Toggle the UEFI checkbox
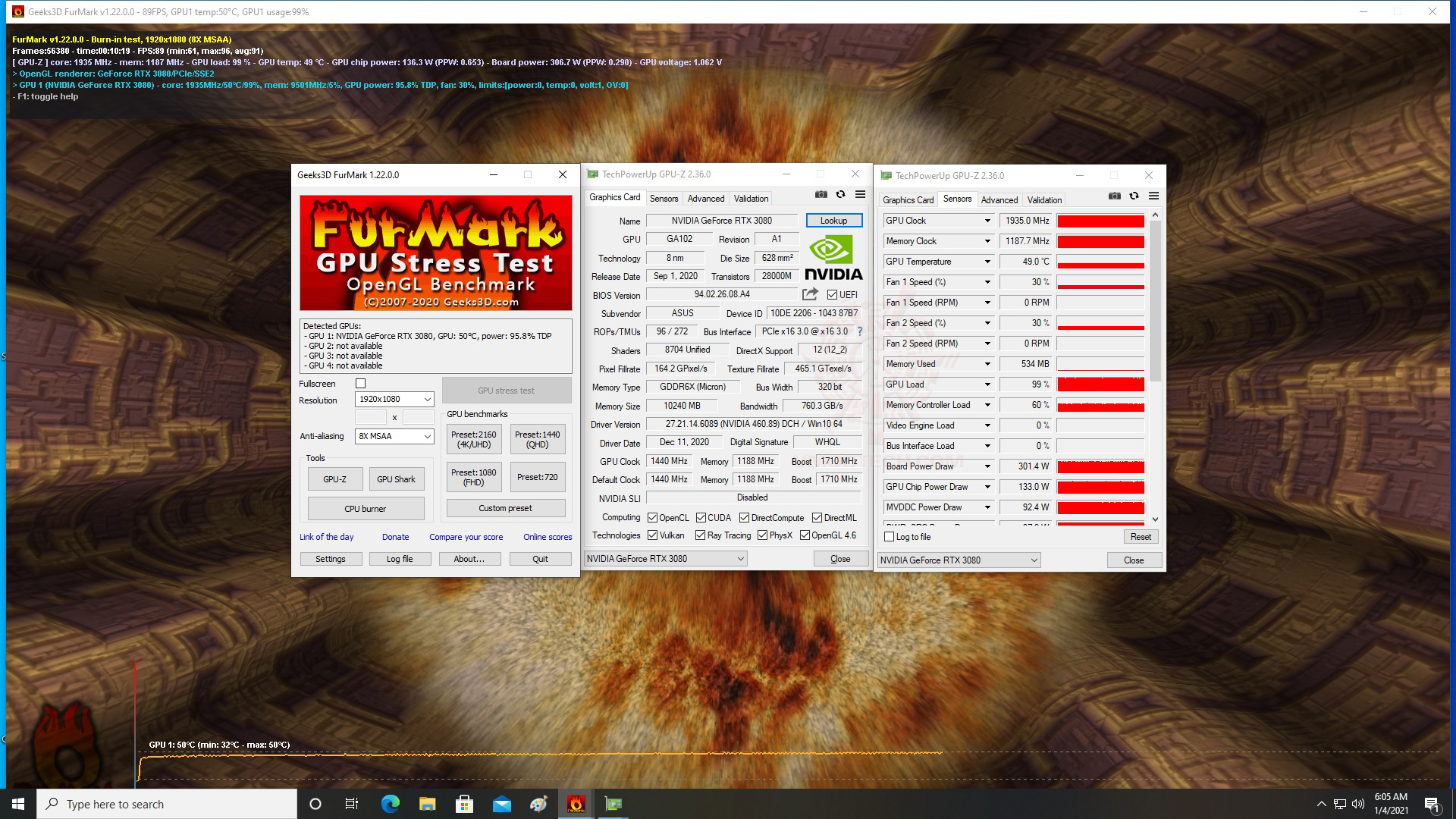 (832, 295)
